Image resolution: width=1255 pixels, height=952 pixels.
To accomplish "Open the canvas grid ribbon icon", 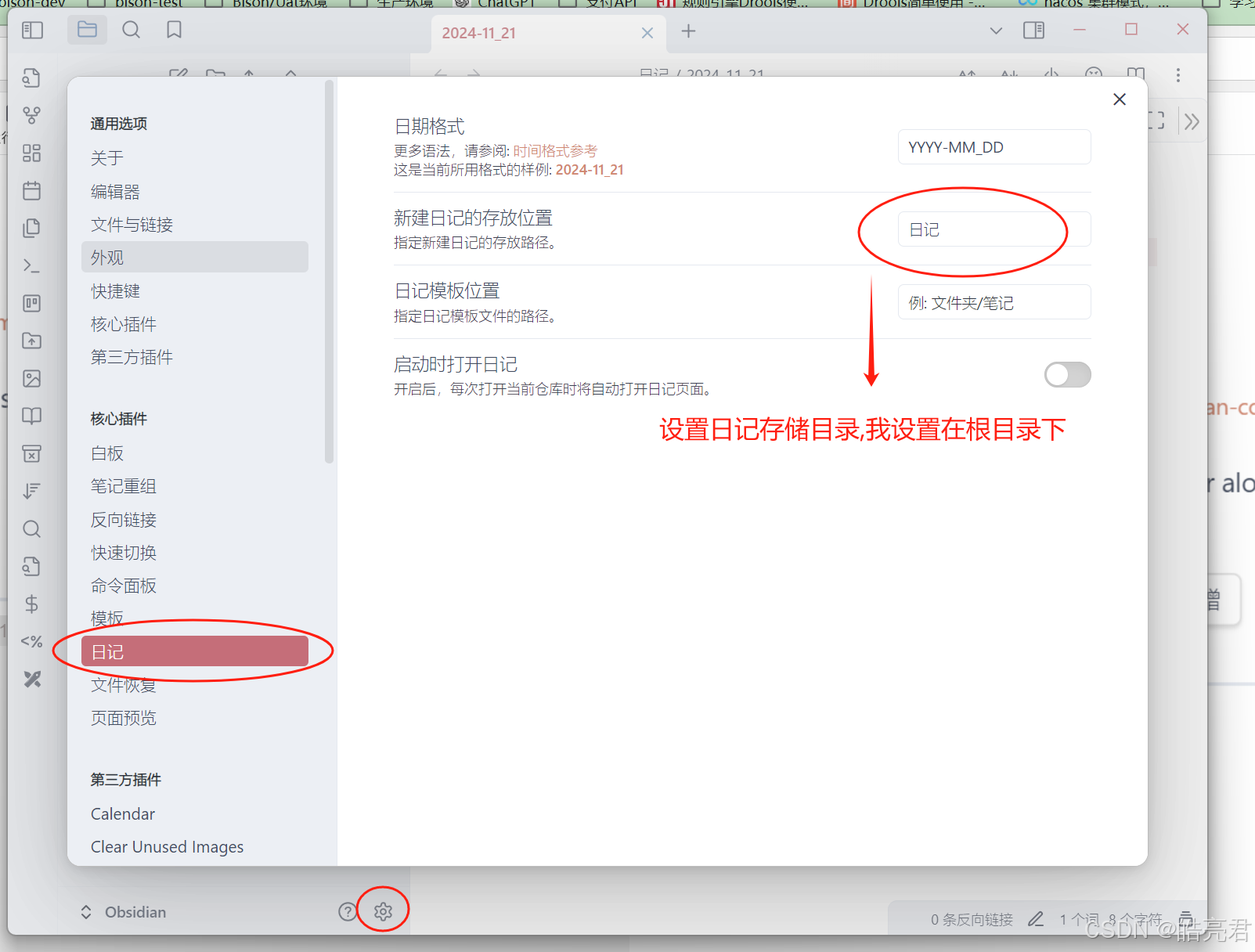I will (x=31, y=153).
